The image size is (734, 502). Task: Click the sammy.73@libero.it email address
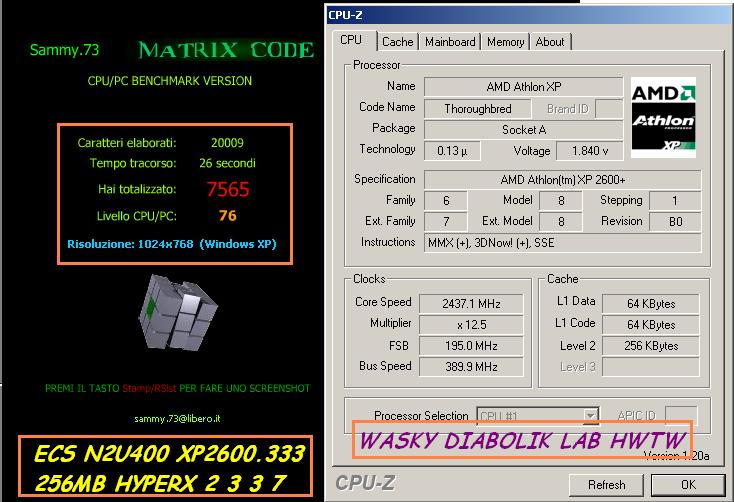pyautogui.click(x=177, y=419)
